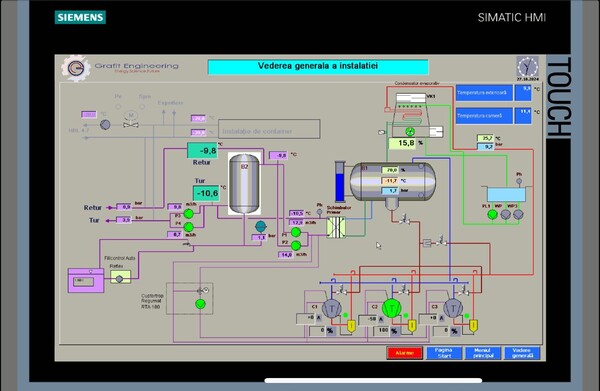Screen dimensions: 600x391
Task: Click the blue water basin tank
Action: (506, 194)
